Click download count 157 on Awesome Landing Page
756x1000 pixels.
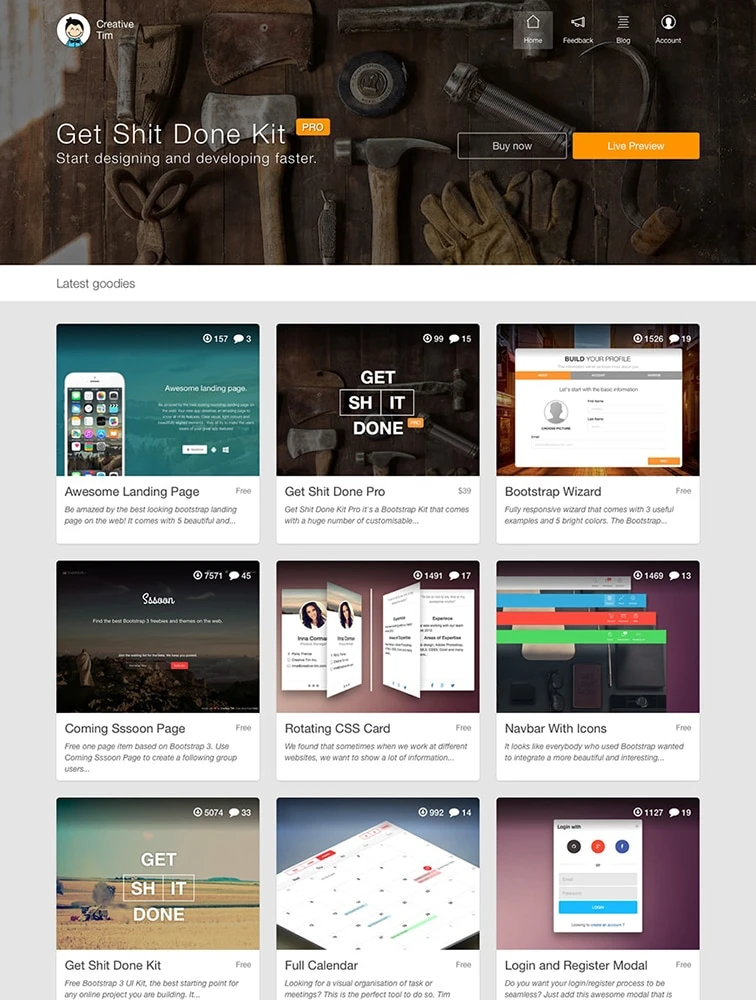click(215, 339)
